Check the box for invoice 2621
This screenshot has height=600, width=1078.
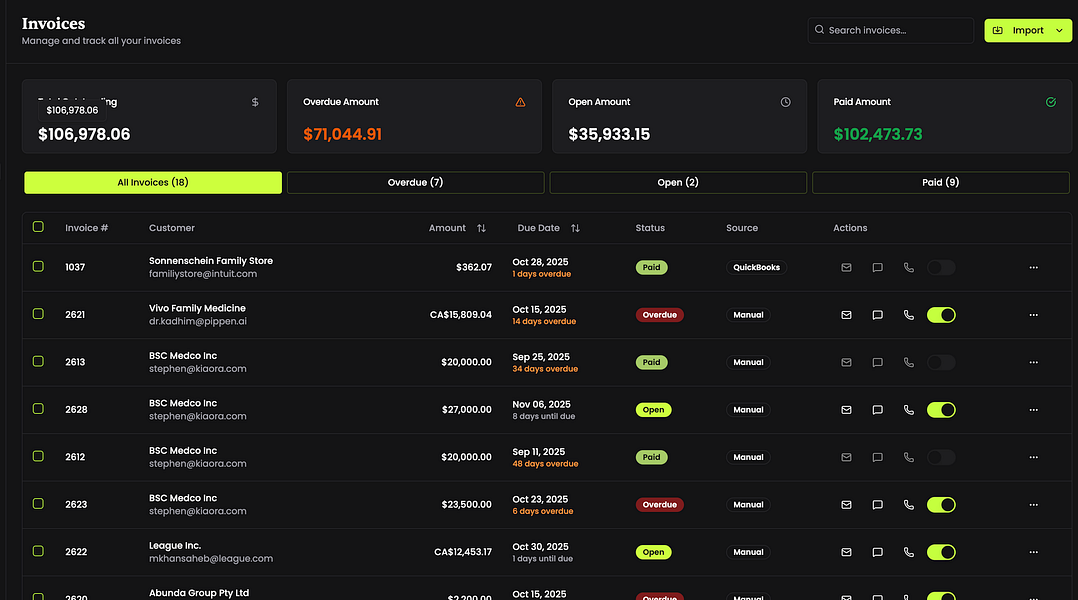pyautogui.click(x=38, y=313)
